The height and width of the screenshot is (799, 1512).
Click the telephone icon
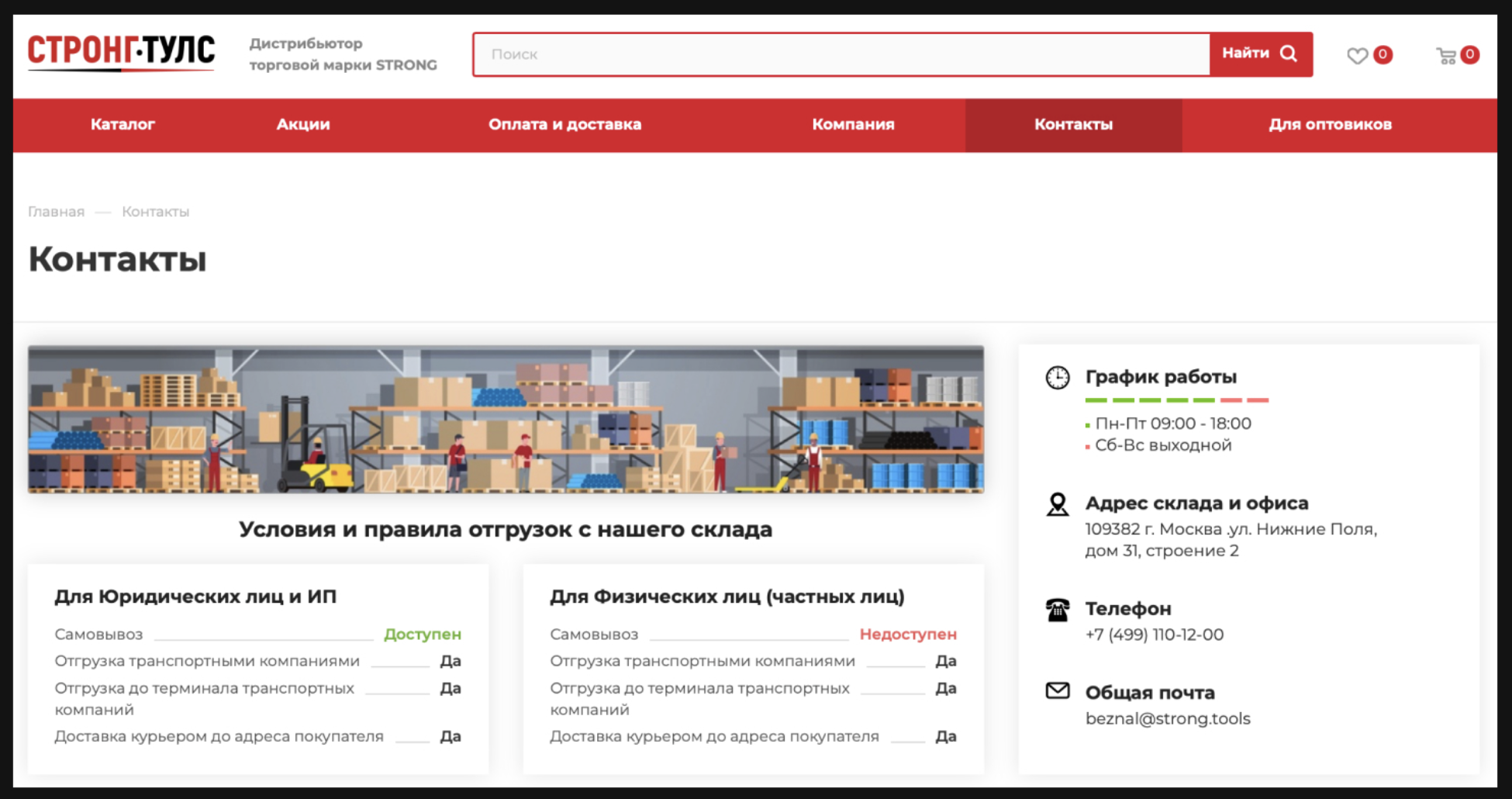pos(1057,610)
